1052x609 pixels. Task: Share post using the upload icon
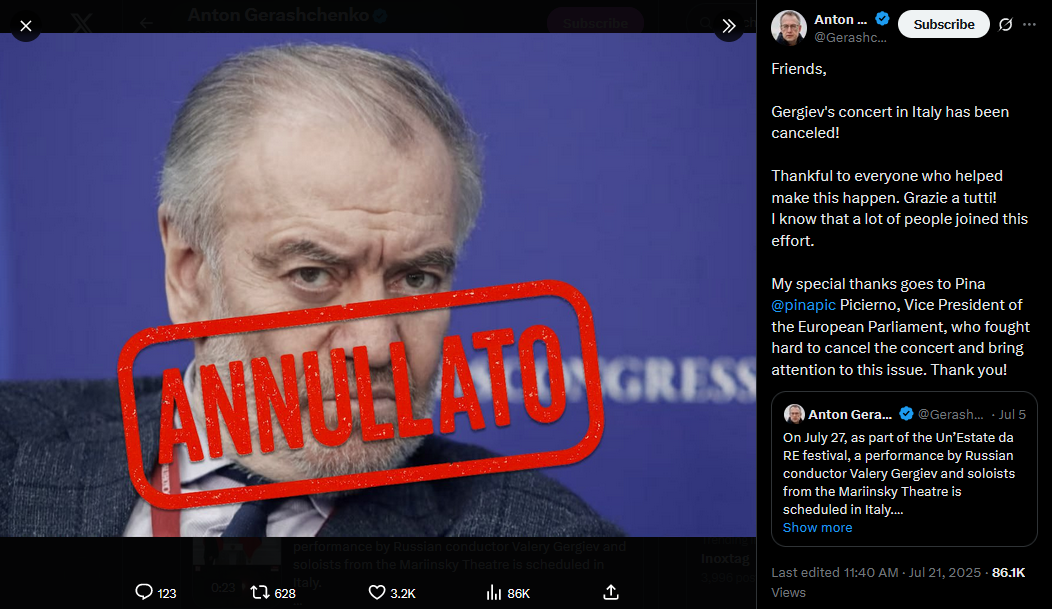(611, 592)
